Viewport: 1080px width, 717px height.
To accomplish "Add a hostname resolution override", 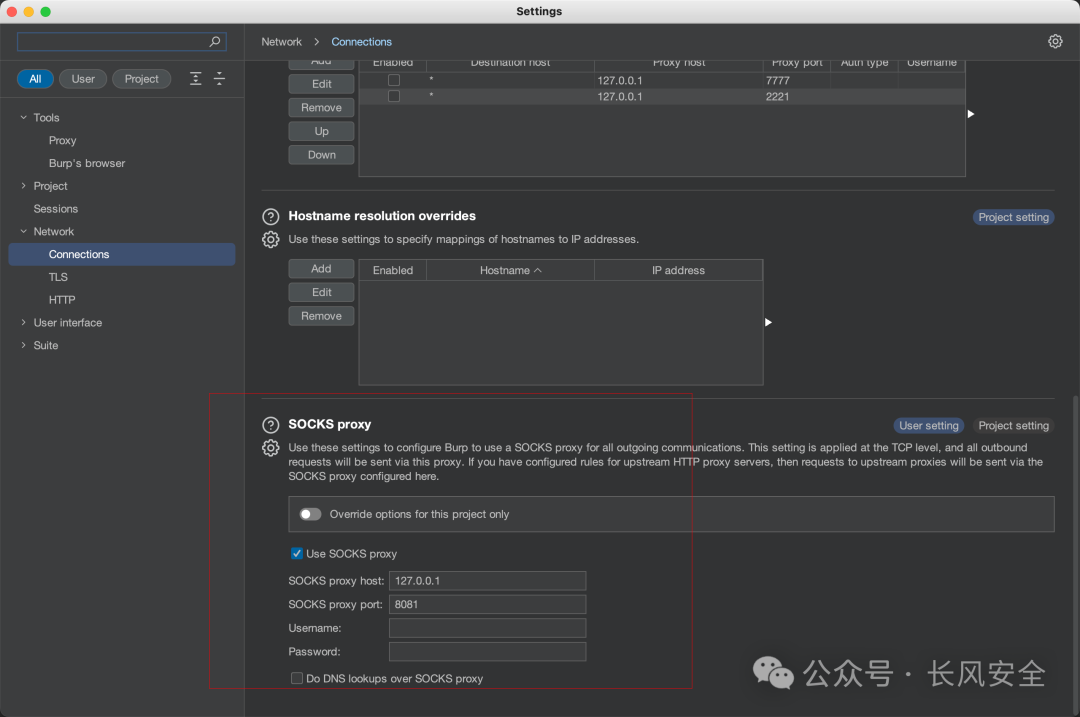I will (322, 269).
